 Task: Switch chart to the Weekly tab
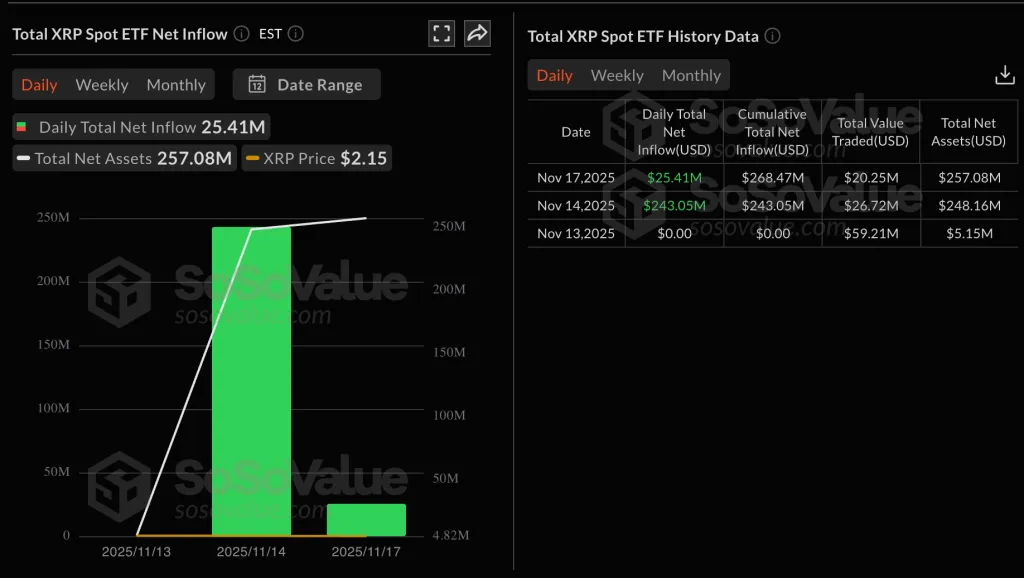102,85
